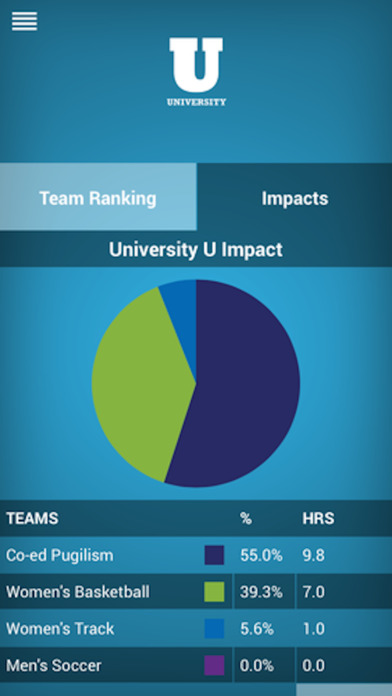392x696 pixels.
Task: Click the University U Impact heading
Action: [196, 249]
